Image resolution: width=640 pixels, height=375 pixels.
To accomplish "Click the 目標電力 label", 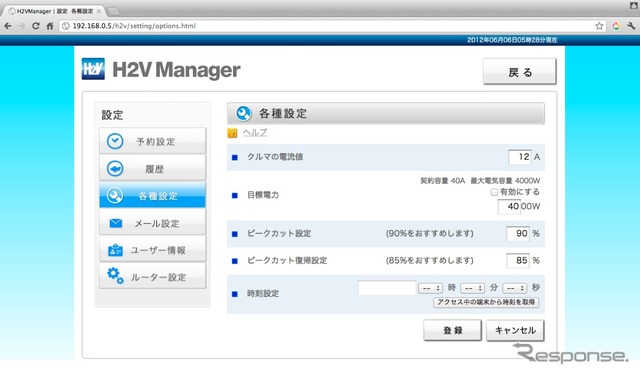I will [x=263, y=195].
